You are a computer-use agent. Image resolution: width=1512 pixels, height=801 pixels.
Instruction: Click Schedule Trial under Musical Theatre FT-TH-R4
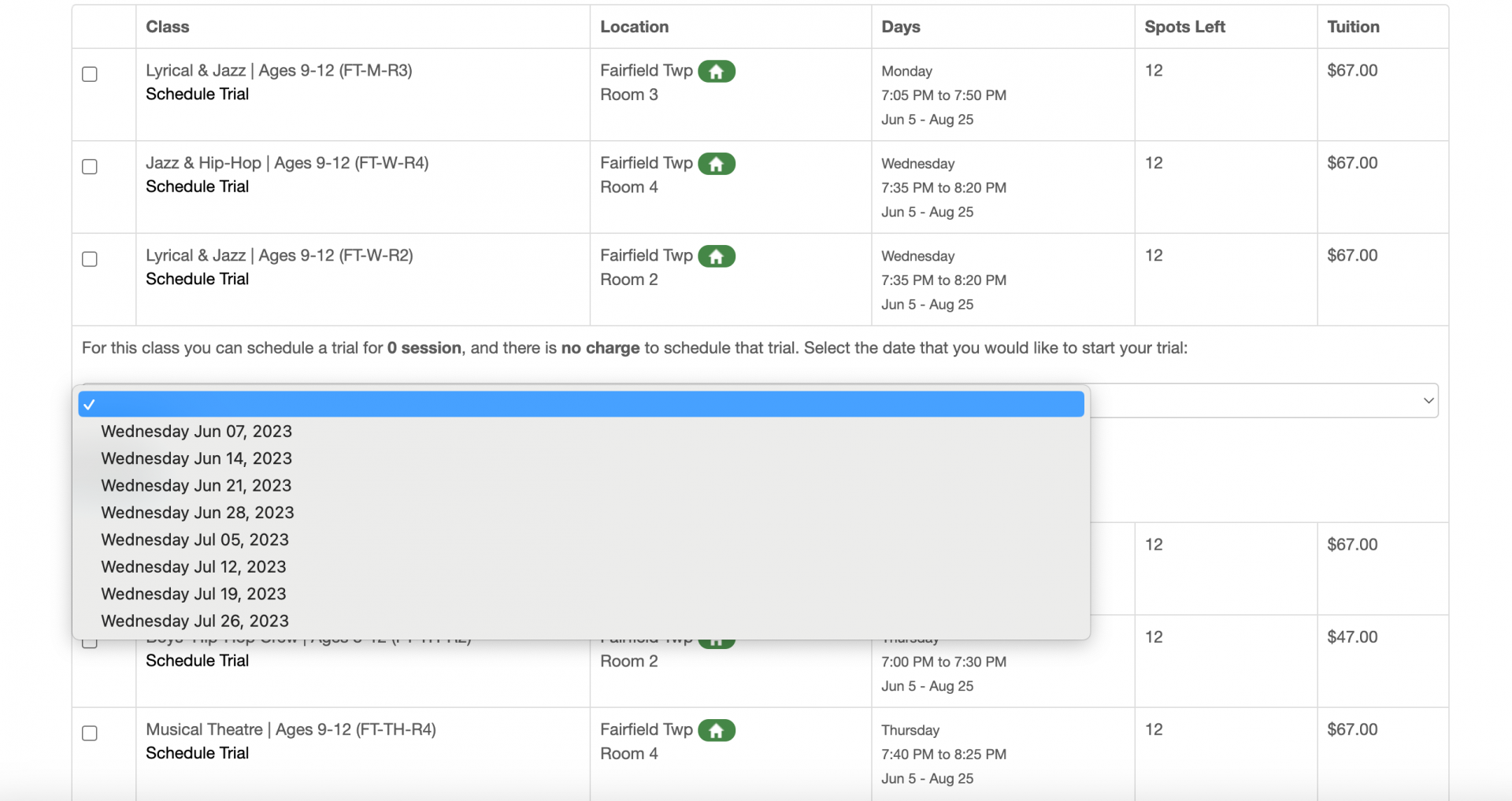[197, 753]
